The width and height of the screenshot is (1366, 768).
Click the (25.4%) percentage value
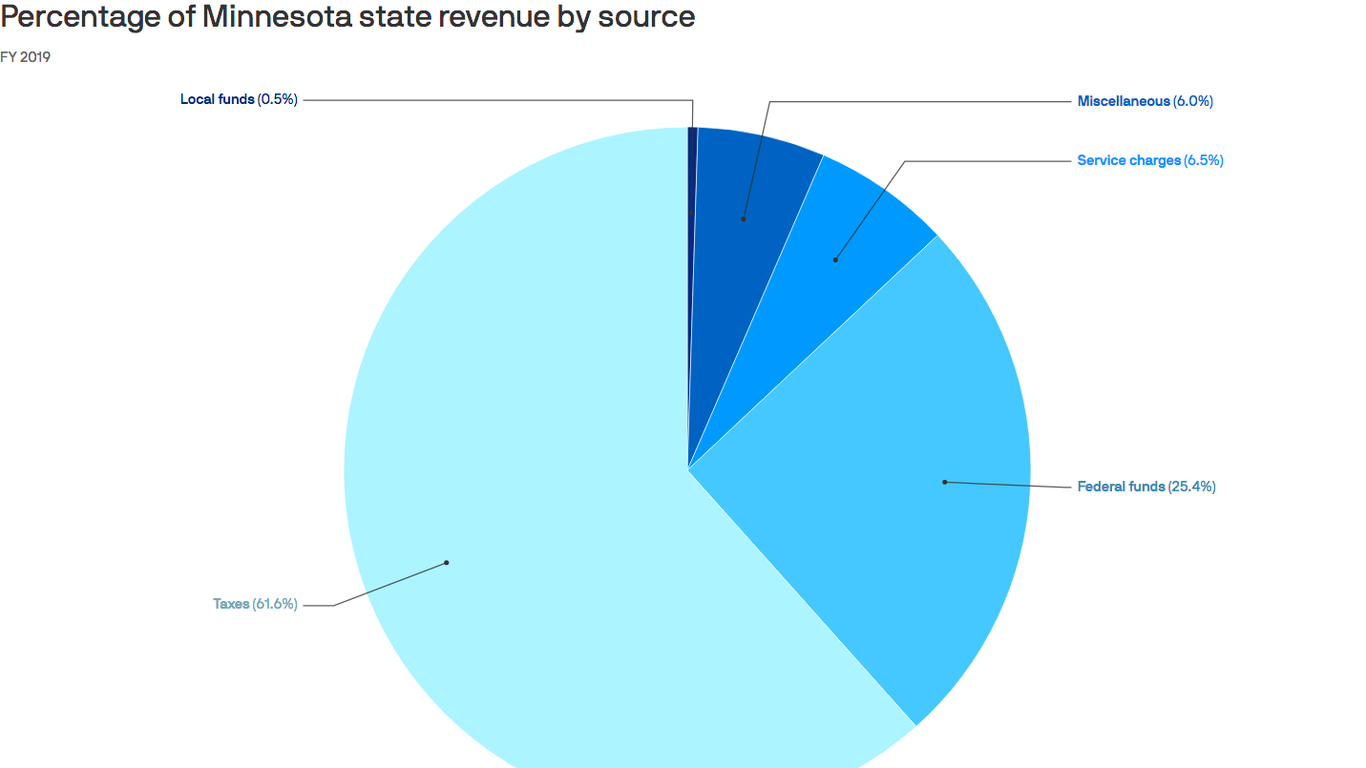click(1191, 486)
